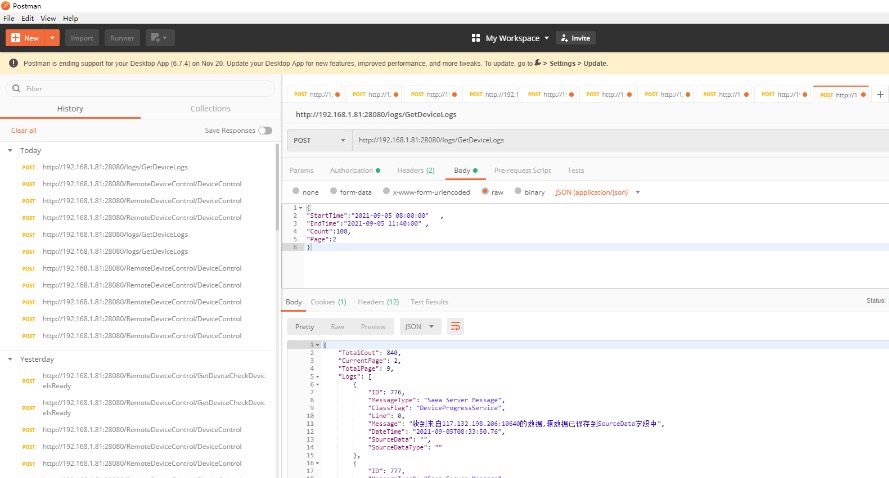Click the wrap lines icon in the response toolbar

pos(456,326)
